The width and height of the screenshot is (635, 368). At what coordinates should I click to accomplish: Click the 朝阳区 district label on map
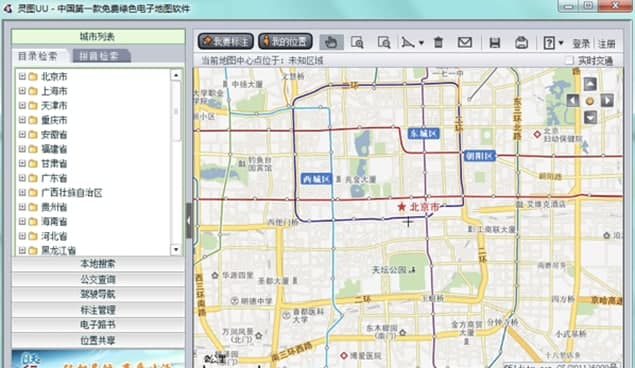click(480, 155)
